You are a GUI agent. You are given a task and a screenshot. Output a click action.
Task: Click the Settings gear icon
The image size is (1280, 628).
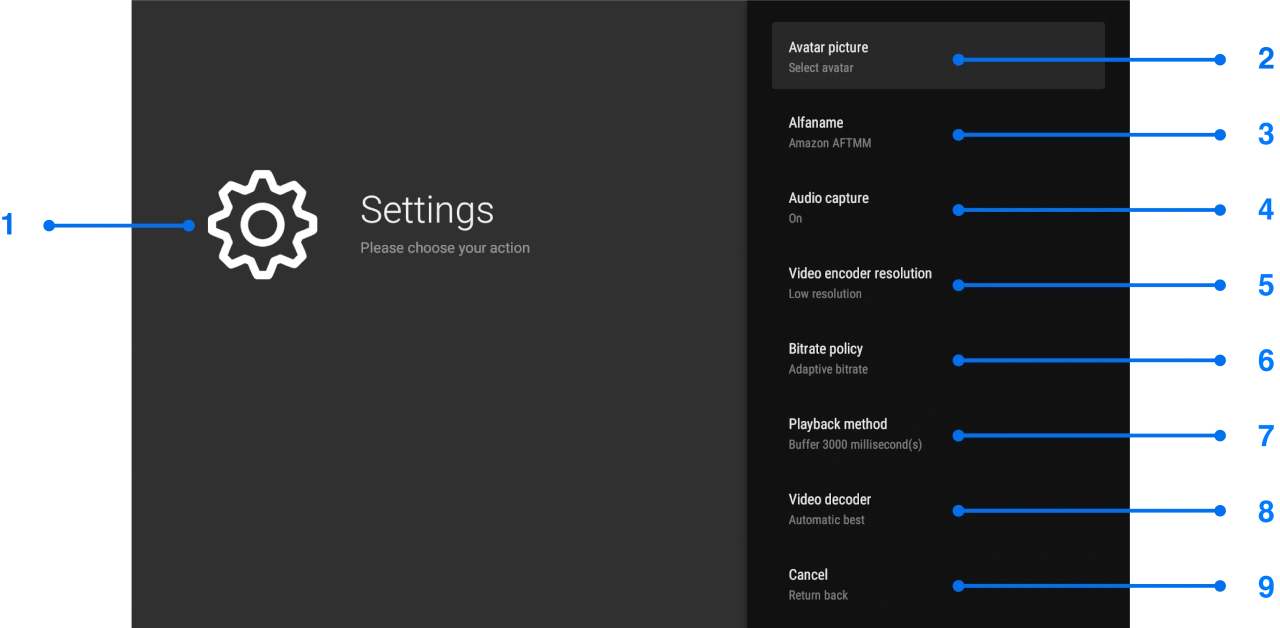pyautogui.click(x=262, y=225)
